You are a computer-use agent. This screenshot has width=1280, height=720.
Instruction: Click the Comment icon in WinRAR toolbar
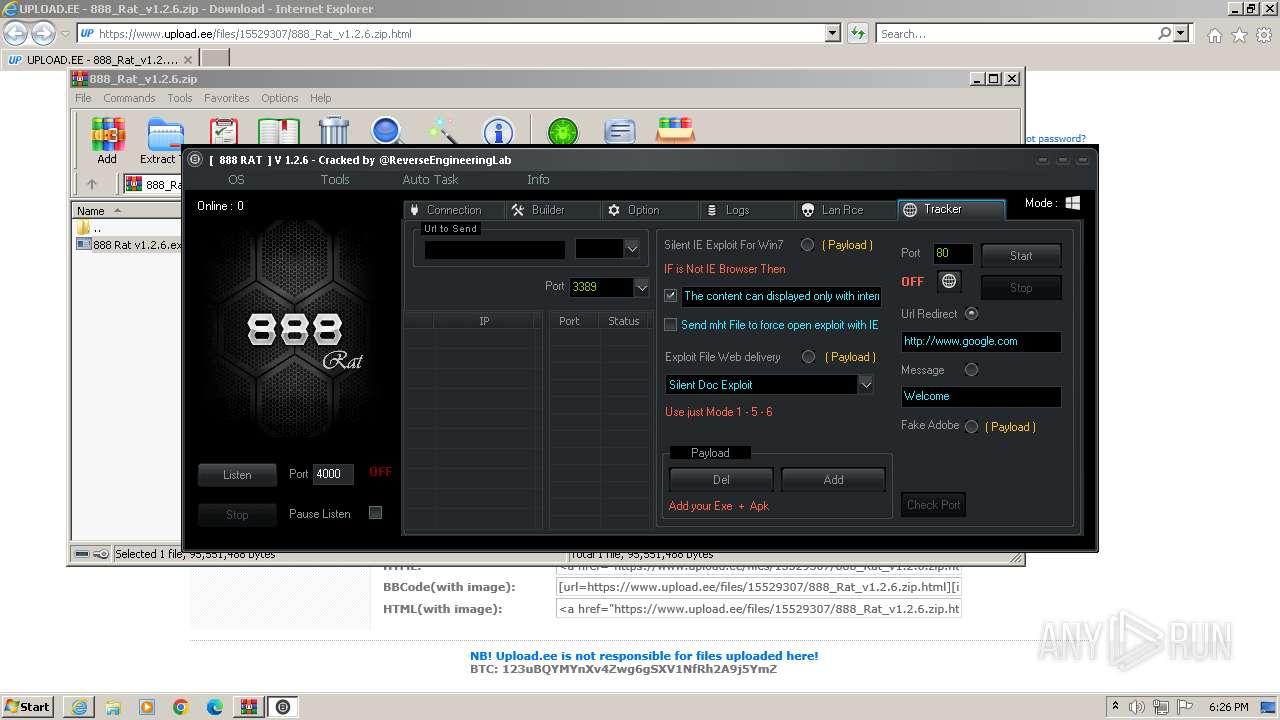click(620, 132)
